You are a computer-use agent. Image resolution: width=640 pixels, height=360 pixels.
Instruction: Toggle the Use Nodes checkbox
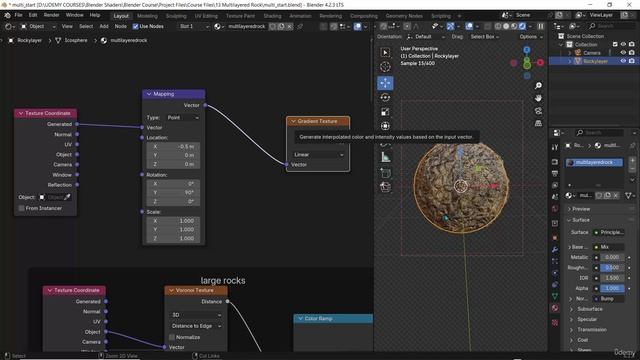(x=136, y=27)
